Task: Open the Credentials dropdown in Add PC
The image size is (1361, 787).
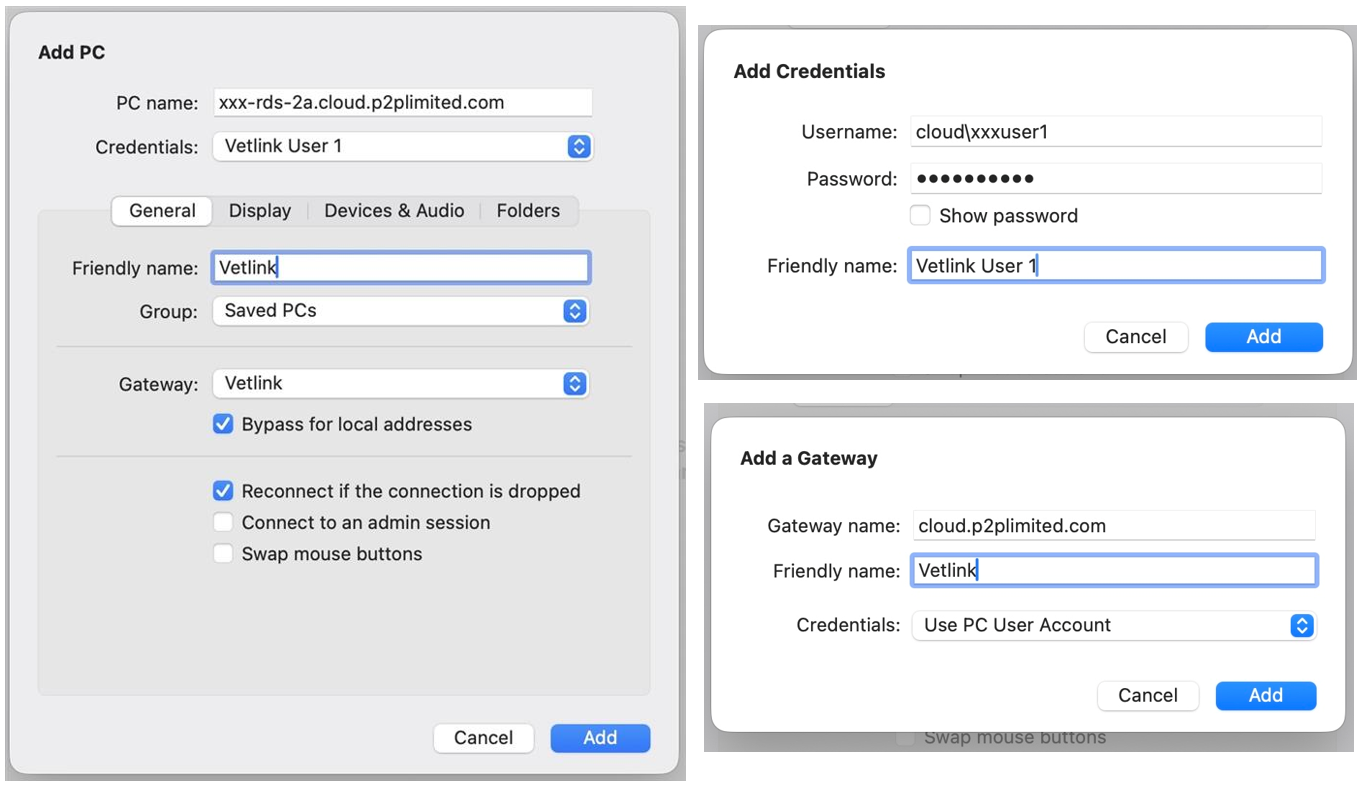Action: (402, 146)
